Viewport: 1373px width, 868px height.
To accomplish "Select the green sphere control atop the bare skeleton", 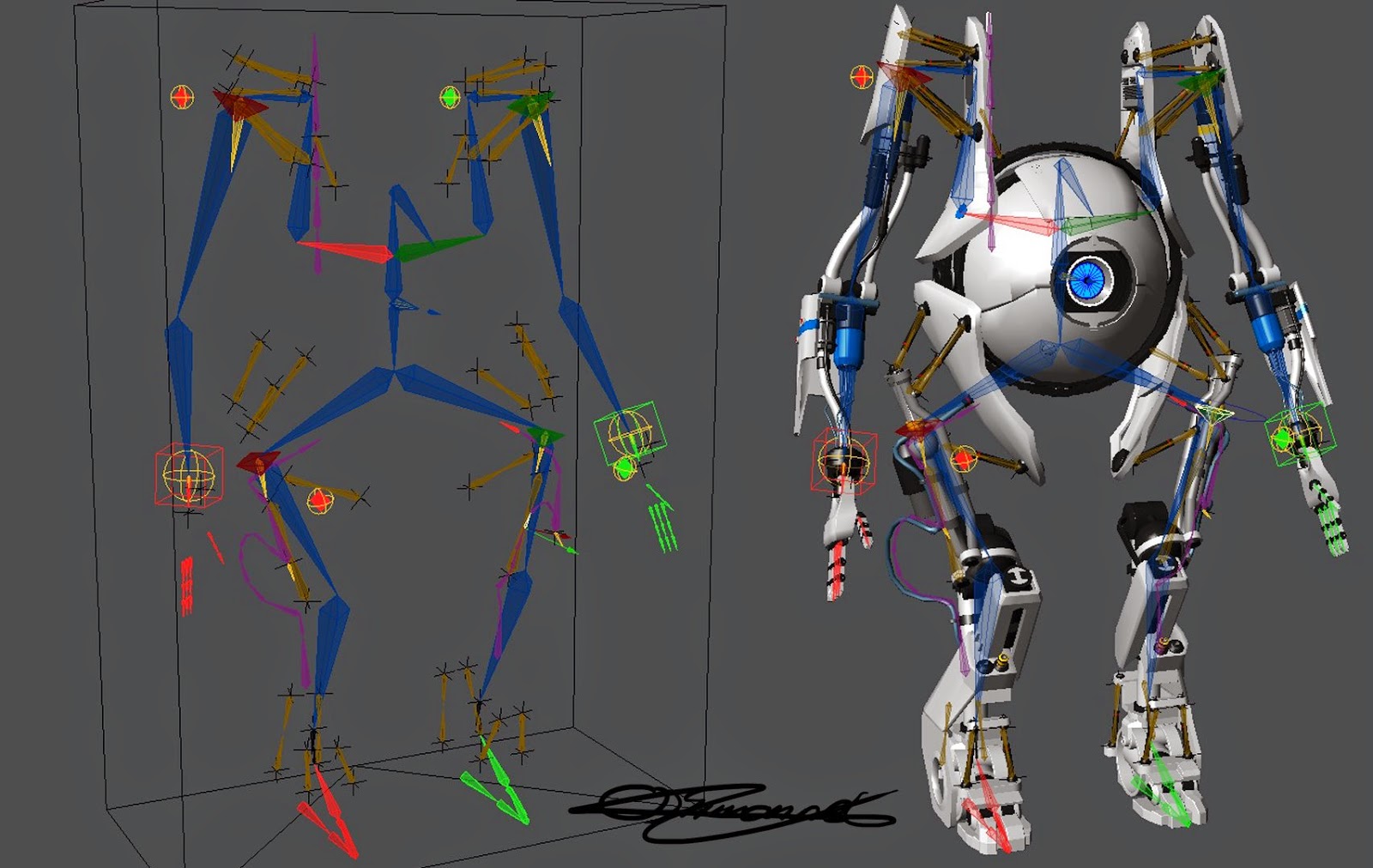I will click(450, 97).
